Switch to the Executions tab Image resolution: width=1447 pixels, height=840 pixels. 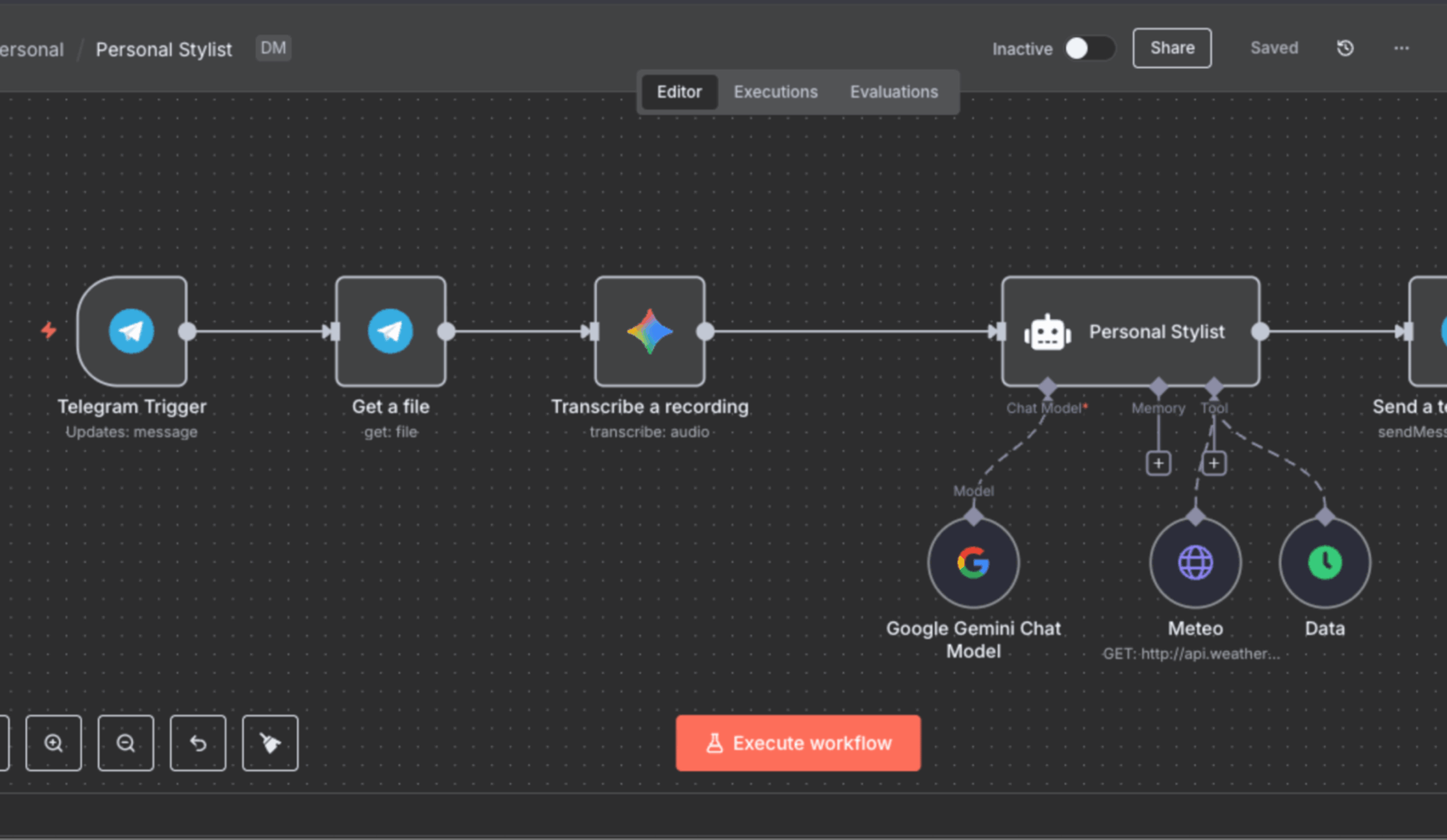pyautogui.click(x=775, y=92)
